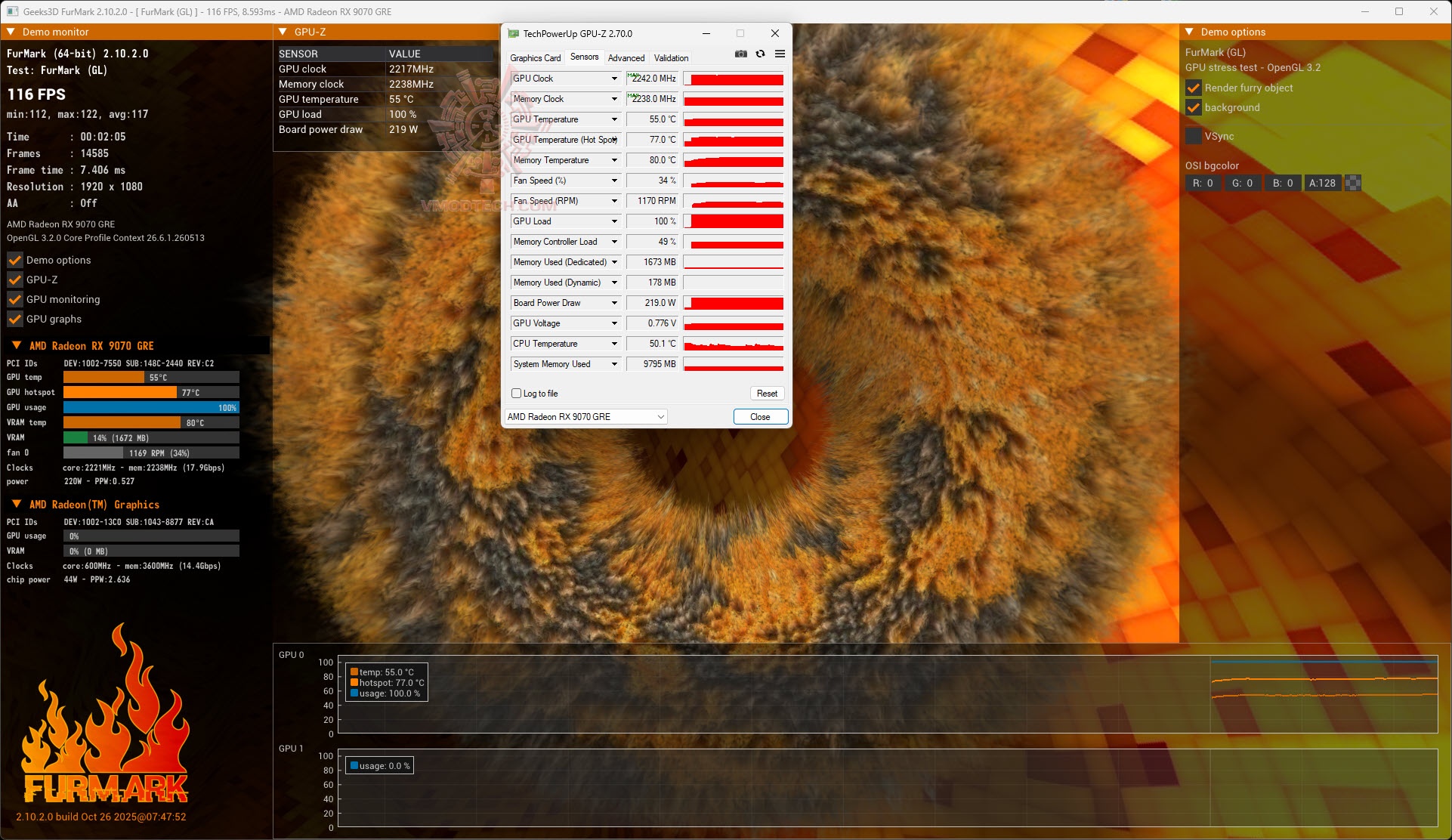This screenshot has height=840, width=1452.
Task: Click the Reset button in GPU-Z
Action: coord(767,394)
